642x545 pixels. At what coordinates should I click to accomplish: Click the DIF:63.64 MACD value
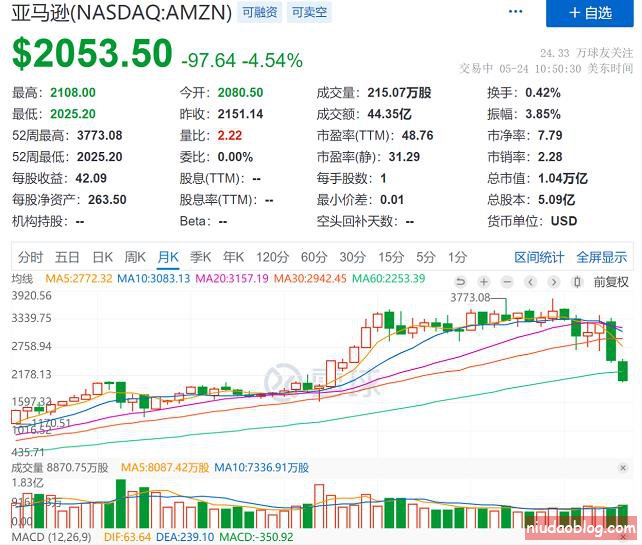[x=127, y=537]
